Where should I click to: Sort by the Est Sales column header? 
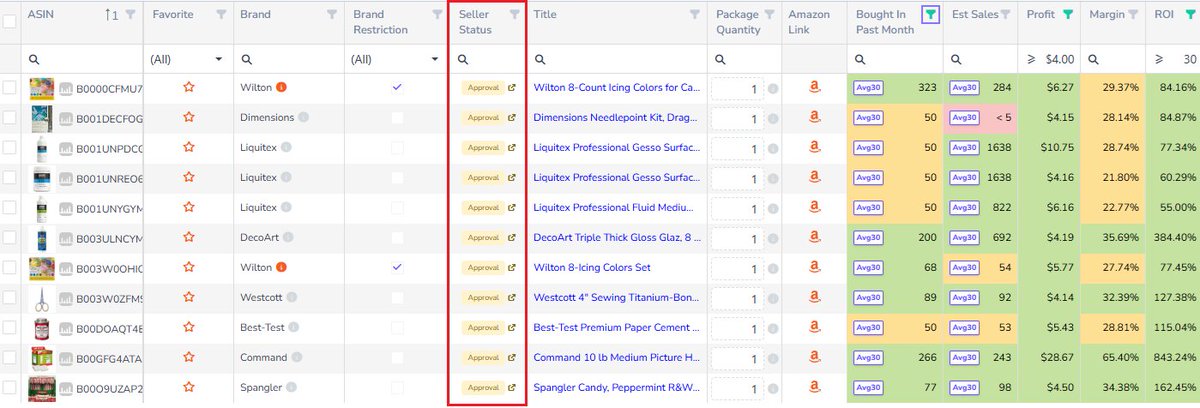(975, 15)
